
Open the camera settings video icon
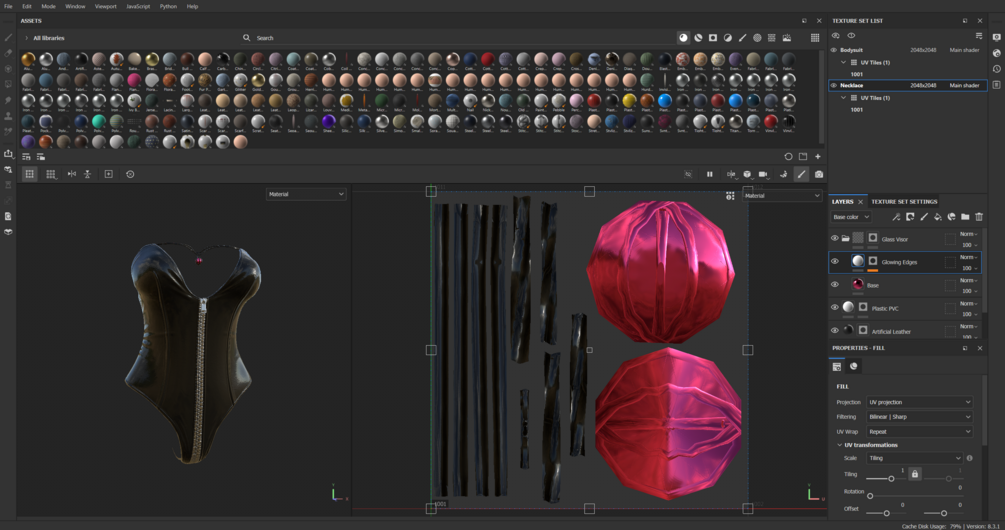tap(763, 174)
